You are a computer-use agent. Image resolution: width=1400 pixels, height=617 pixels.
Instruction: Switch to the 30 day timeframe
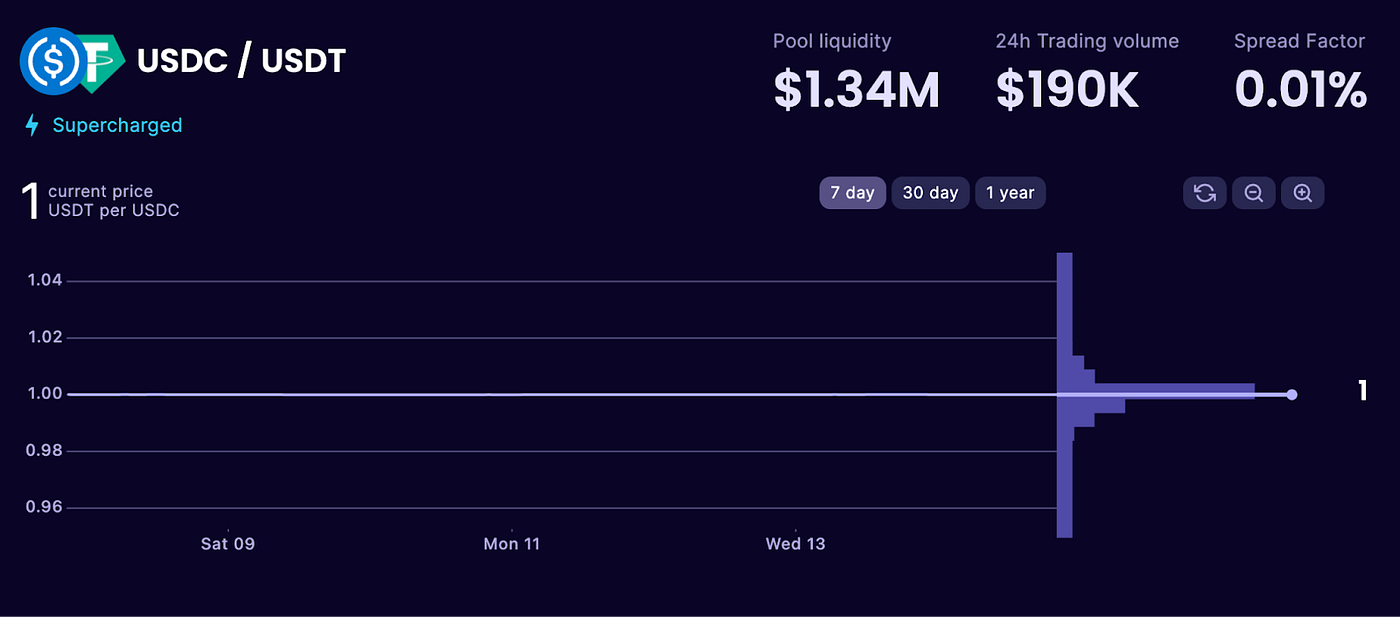930,192
